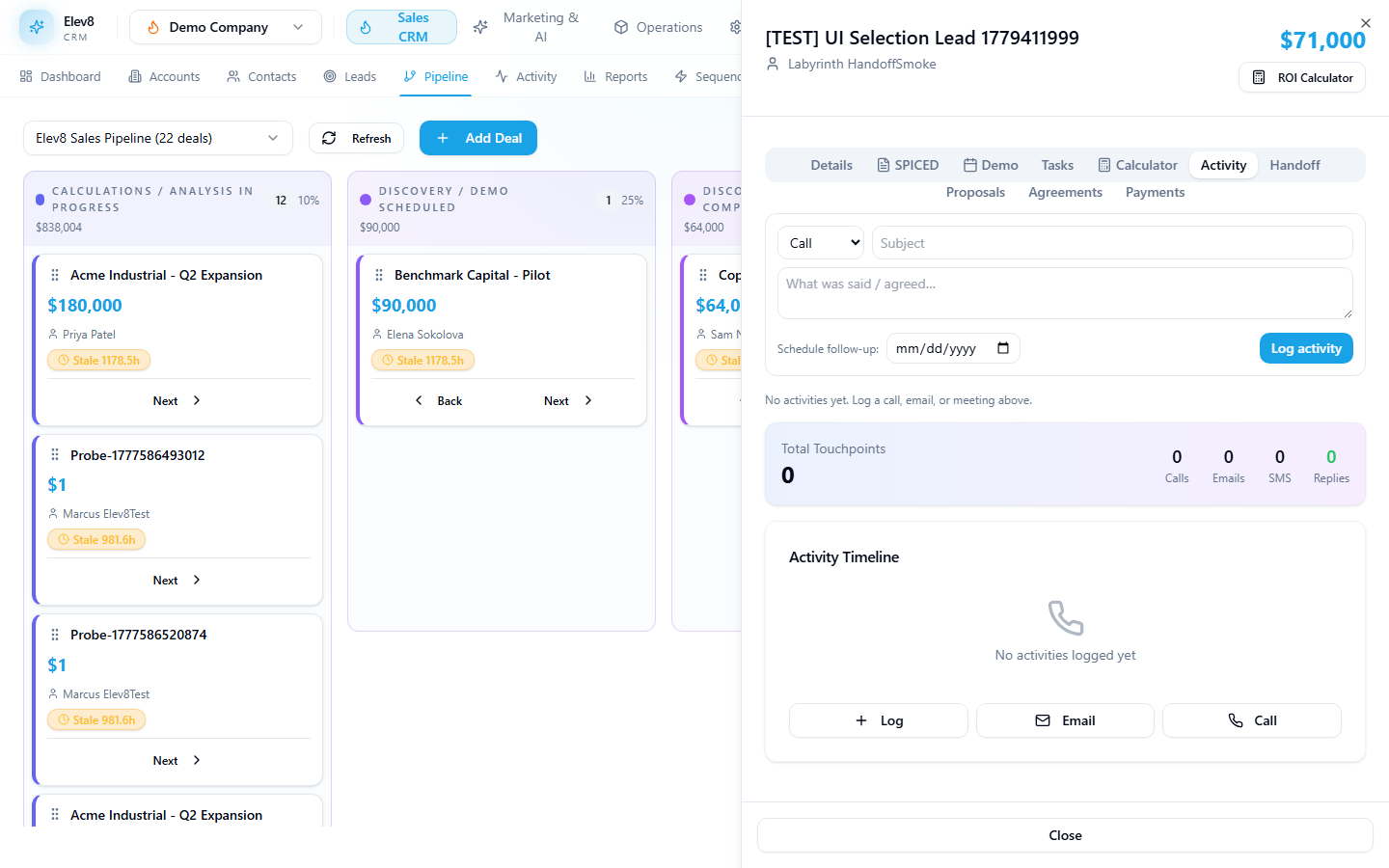Click the Add Deal button
This screenshot has height=868, width=1389.
click(x=478, y=138)
